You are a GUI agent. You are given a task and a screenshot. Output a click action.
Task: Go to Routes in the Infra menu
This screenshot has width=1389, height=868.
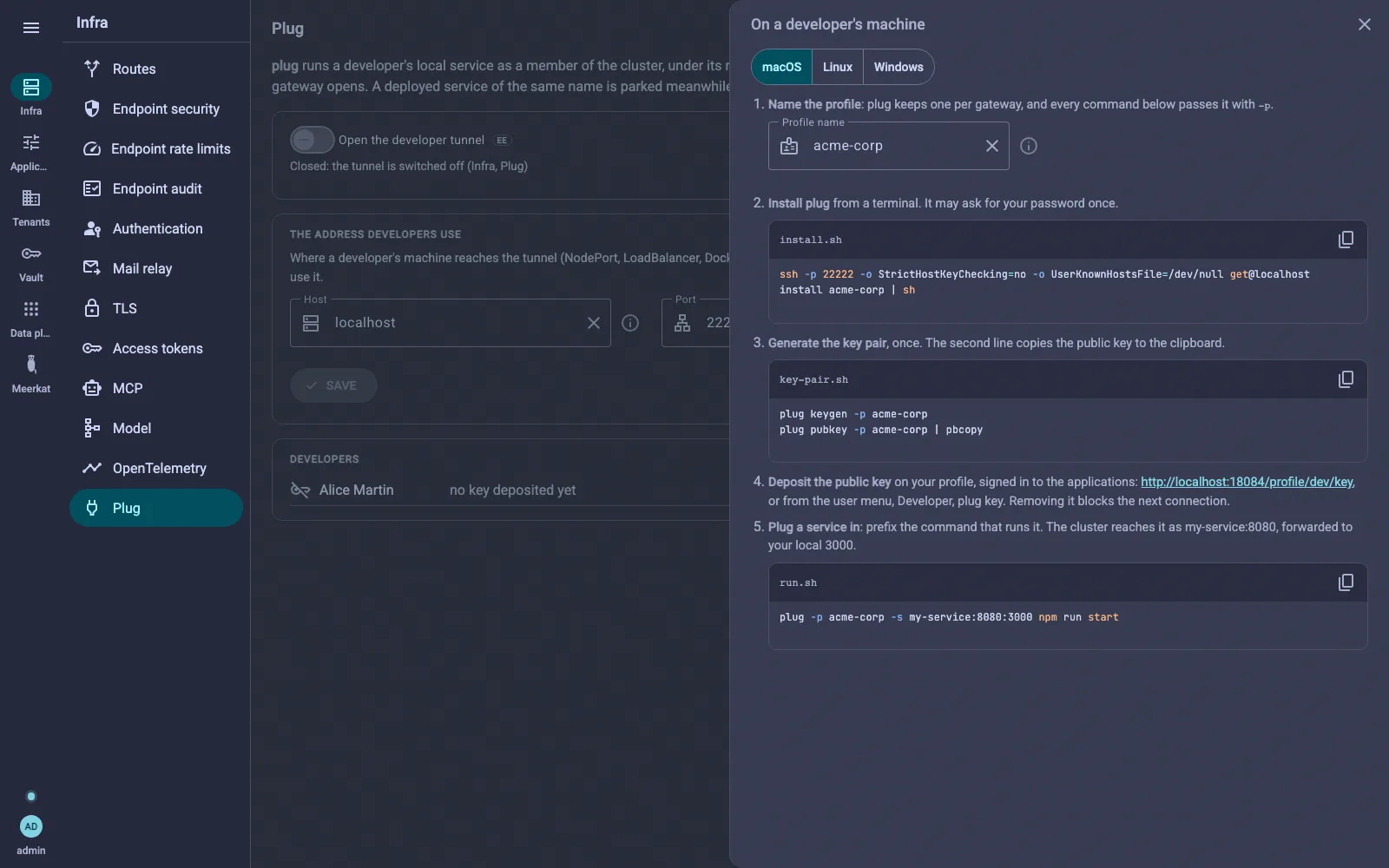point(156,69)
